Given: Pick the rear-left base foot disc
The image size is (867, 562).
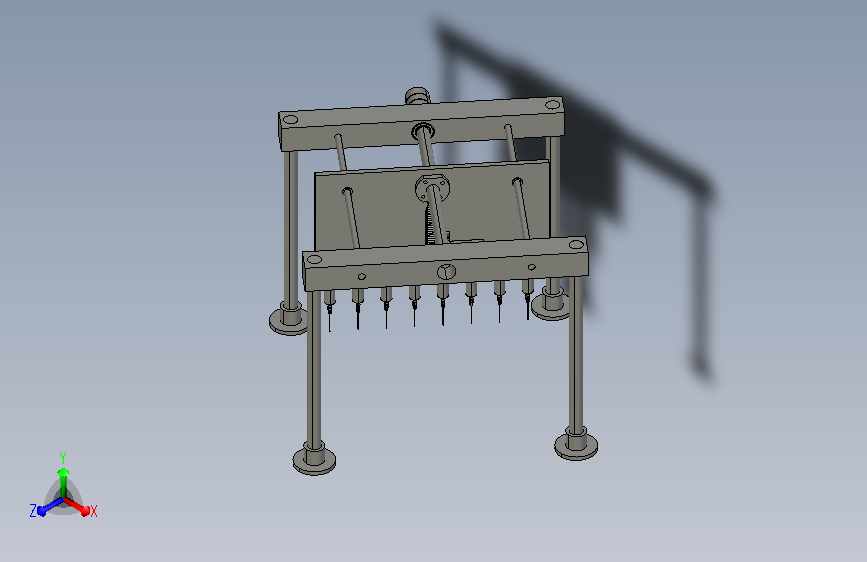Looking at the screenshot, I should (288, 320).
